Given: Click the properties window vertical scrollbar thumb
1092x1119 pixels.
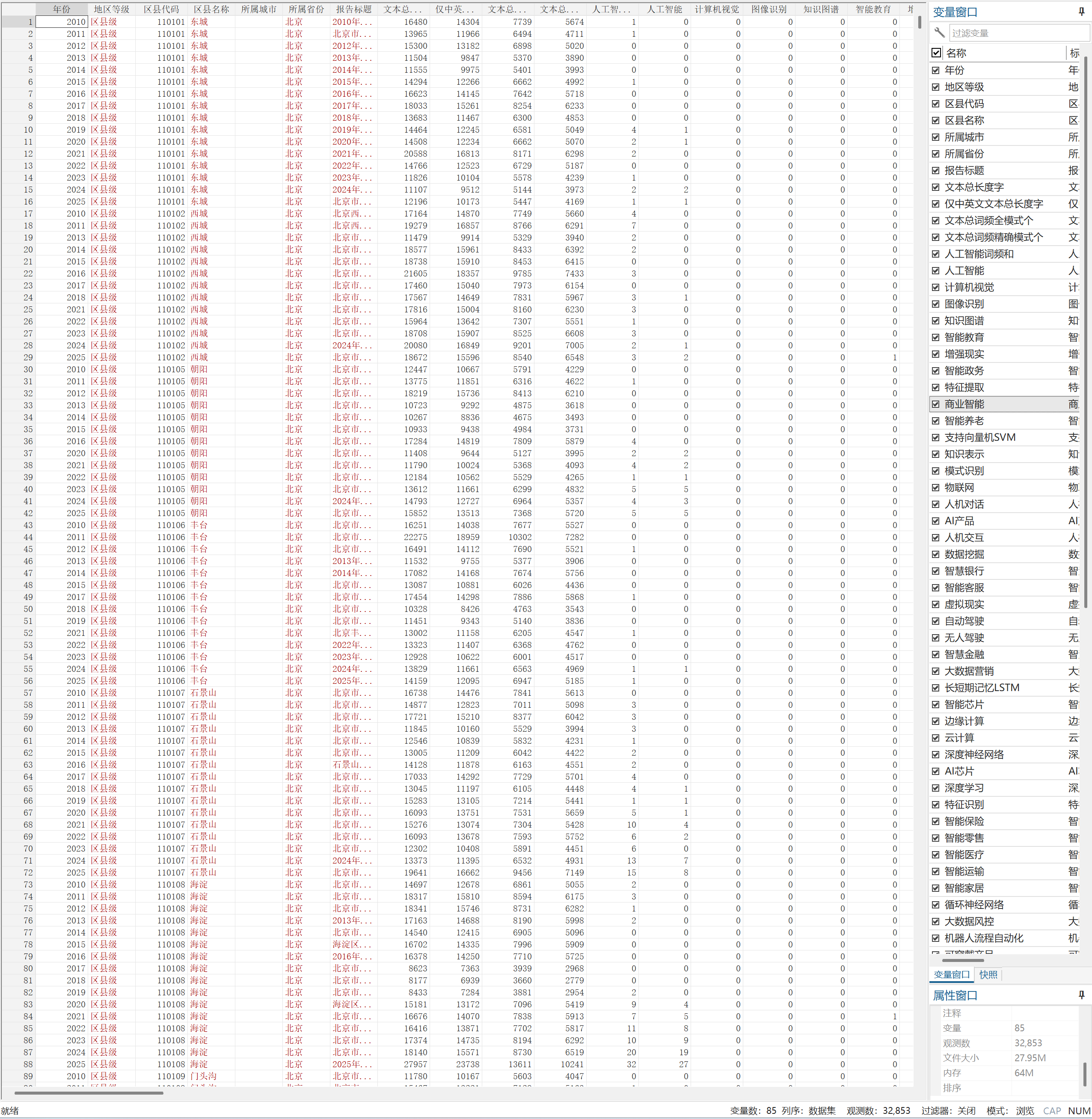Looking at the screenshot, I should [x=1085, y=1074].
